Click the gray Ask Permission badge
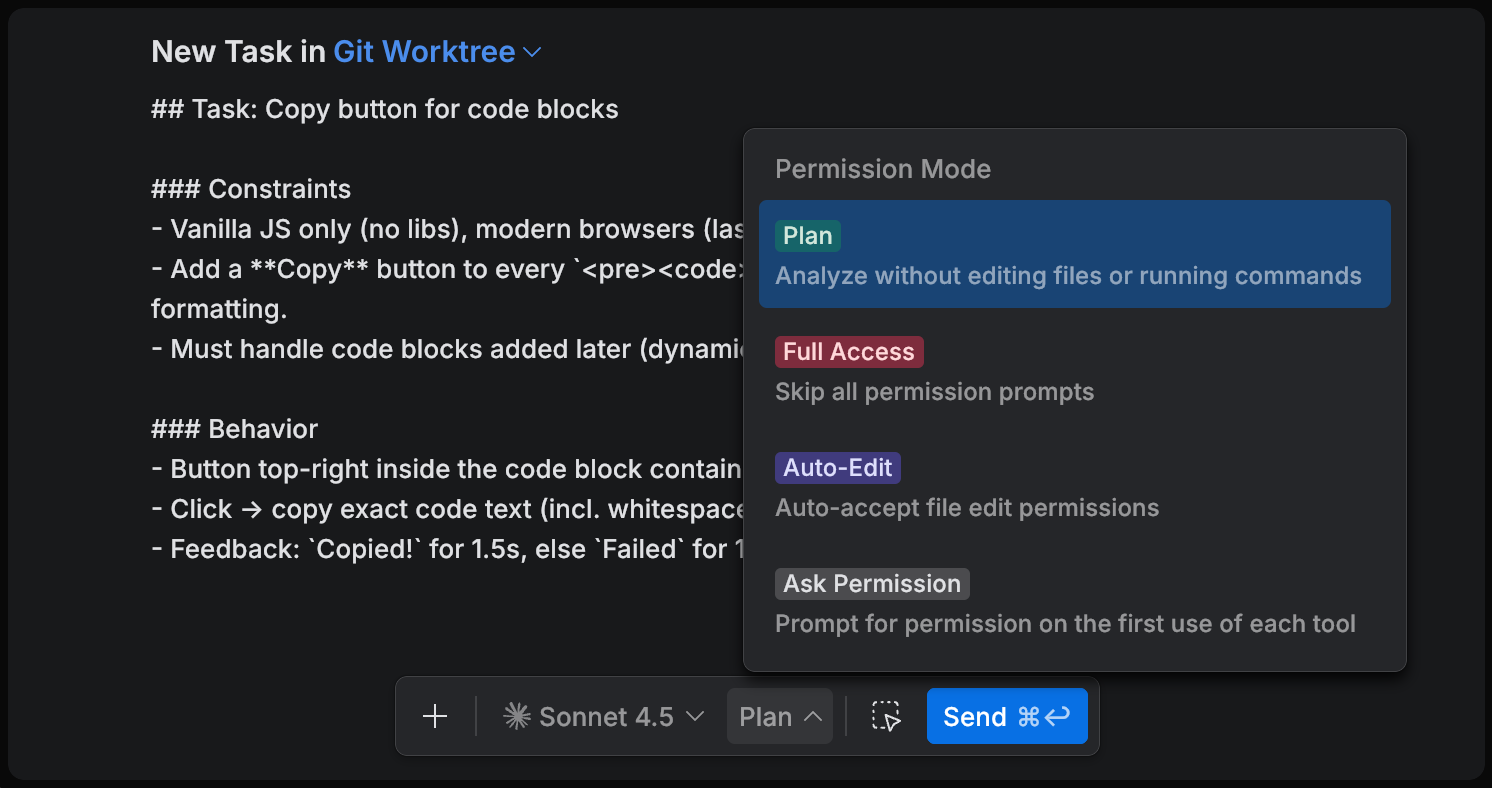 (871, 584)
